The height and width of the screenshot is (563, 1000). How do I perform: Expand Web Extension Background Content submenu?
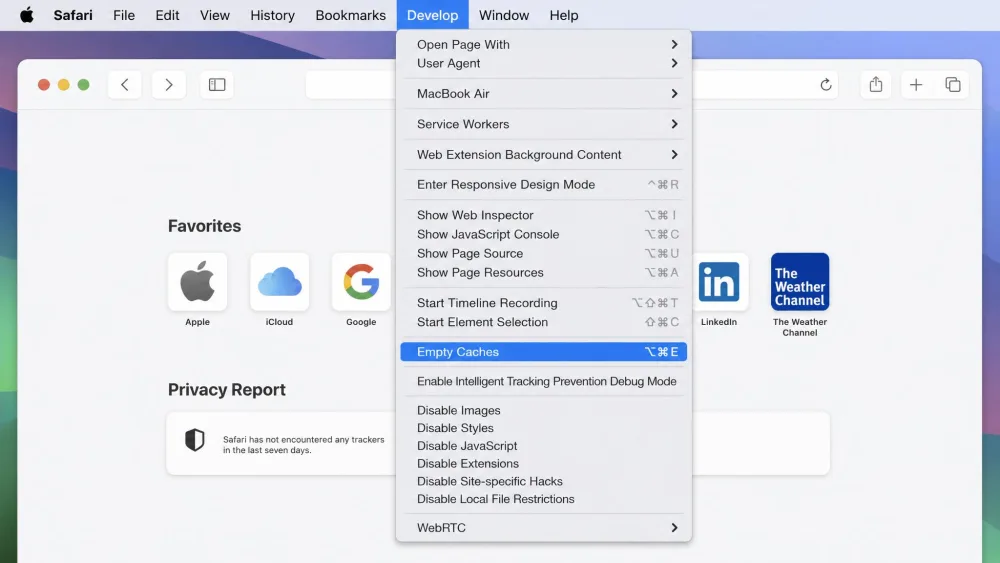[543, 154]
